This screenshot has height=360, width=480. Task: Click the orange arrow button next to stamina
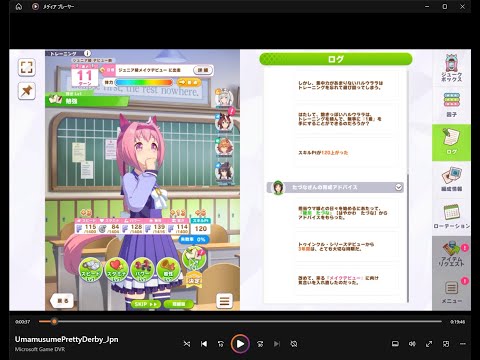(189, 82)
